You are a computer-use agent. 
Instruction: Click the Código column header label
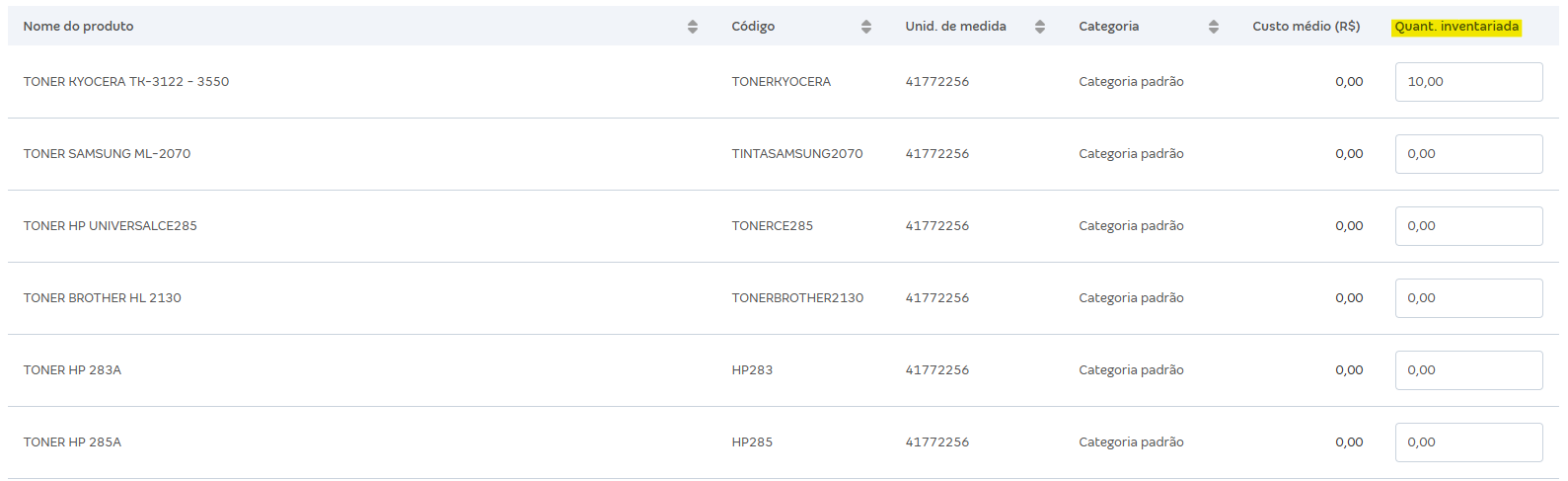coord(753,27)
